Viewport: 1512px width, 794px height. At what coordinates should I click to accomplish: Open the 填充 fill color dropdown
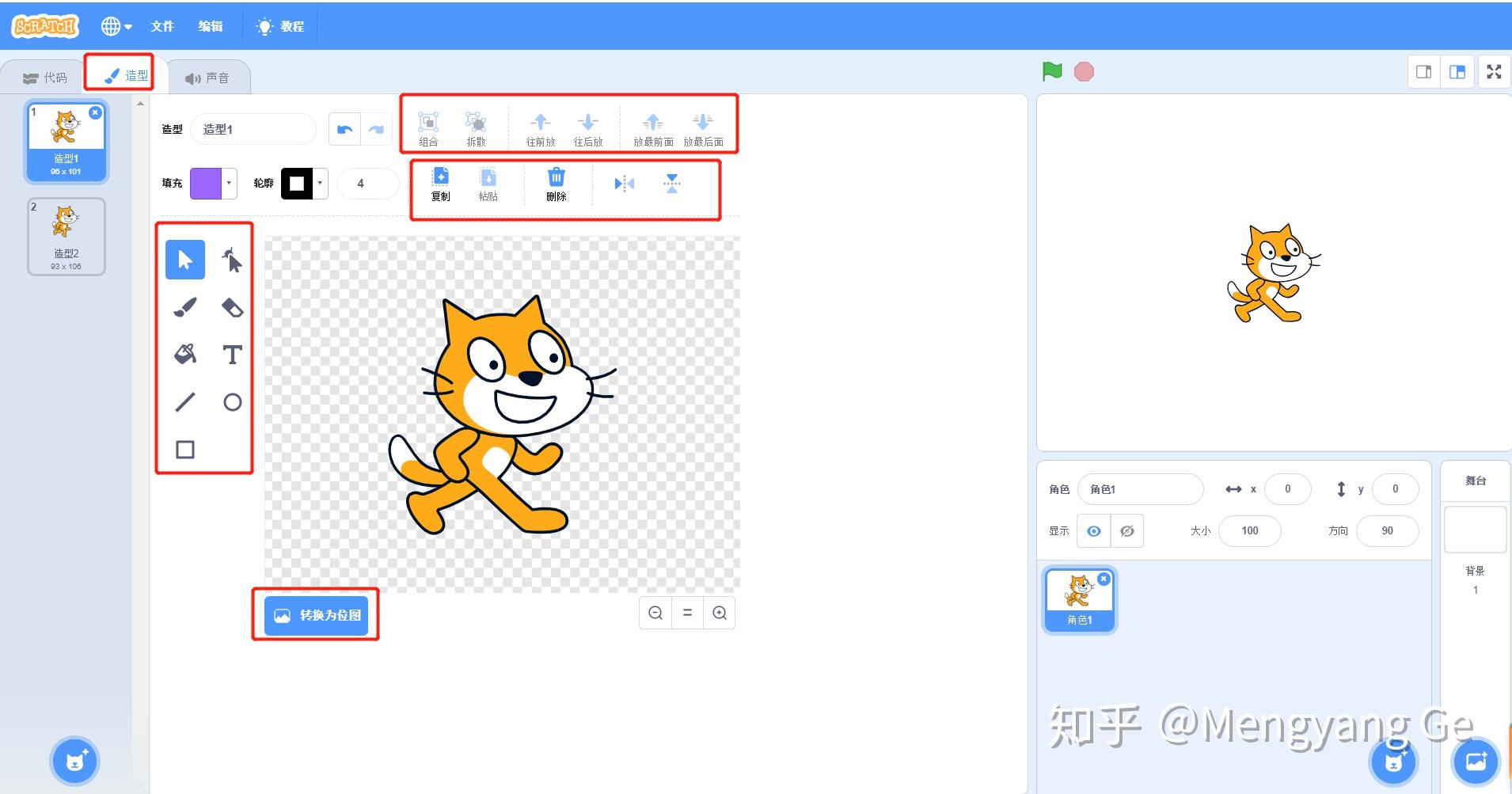click(229, 184)
